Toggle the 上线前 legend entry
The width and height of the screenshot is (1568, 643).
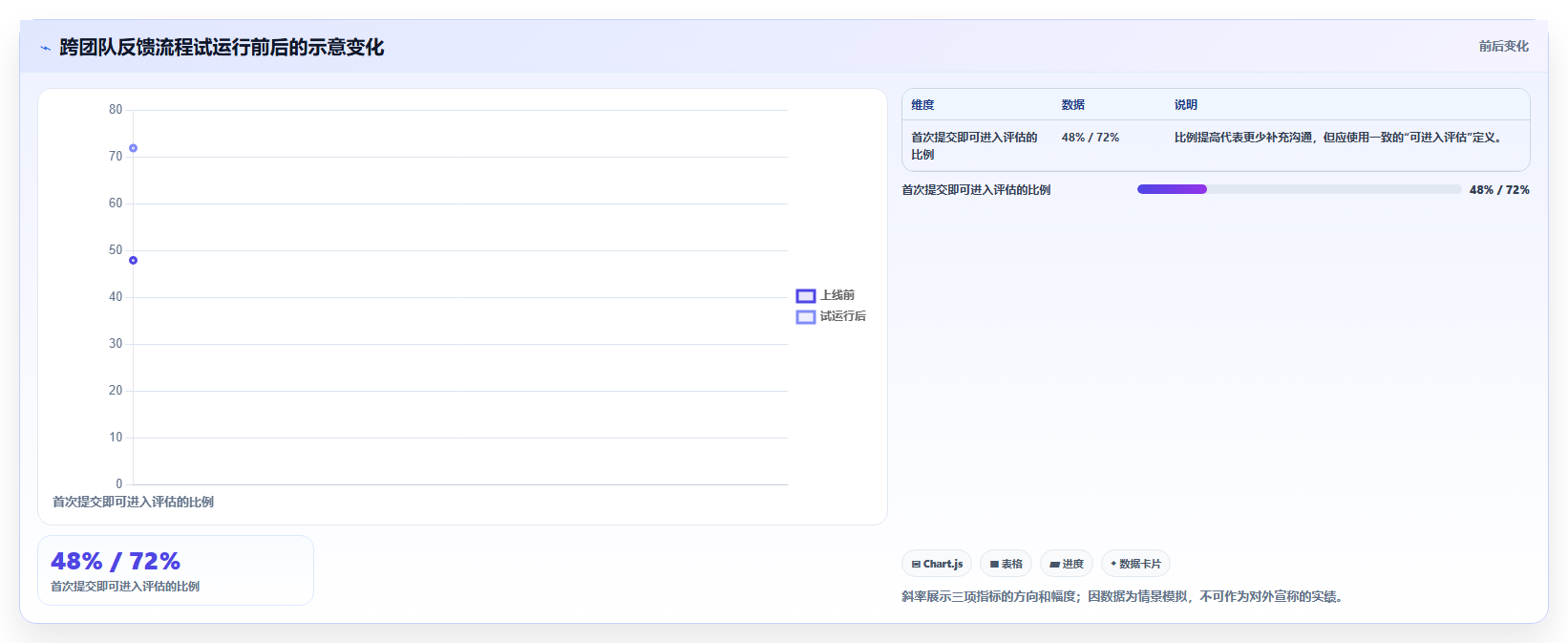[826, 295]
